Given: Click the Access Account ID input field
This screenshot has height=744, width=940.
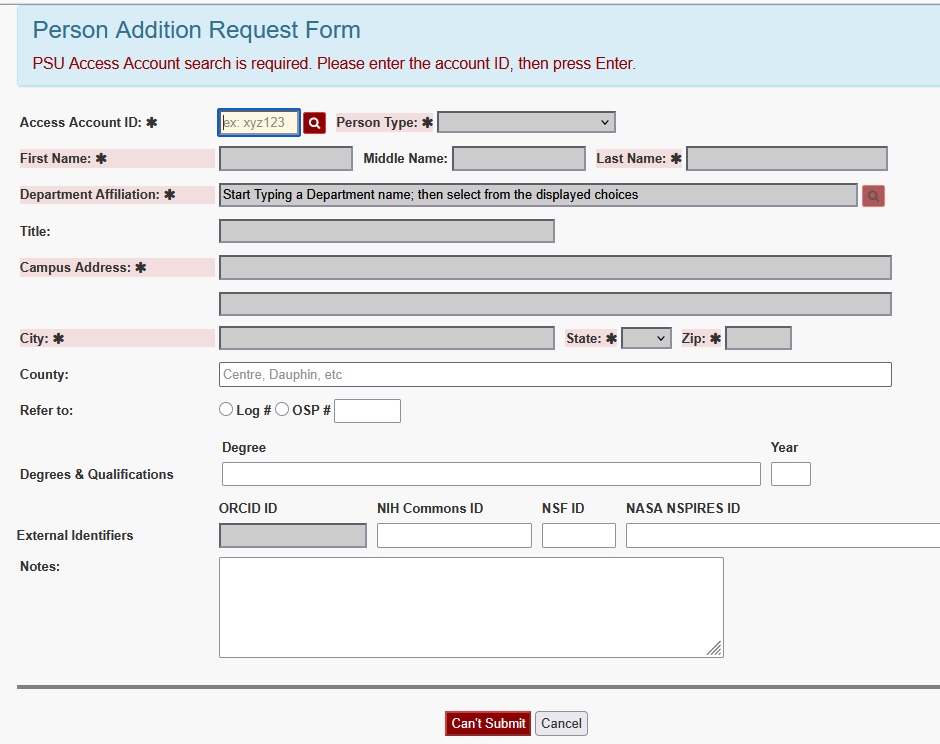Looking at the screenshot, I should (258, 122).
